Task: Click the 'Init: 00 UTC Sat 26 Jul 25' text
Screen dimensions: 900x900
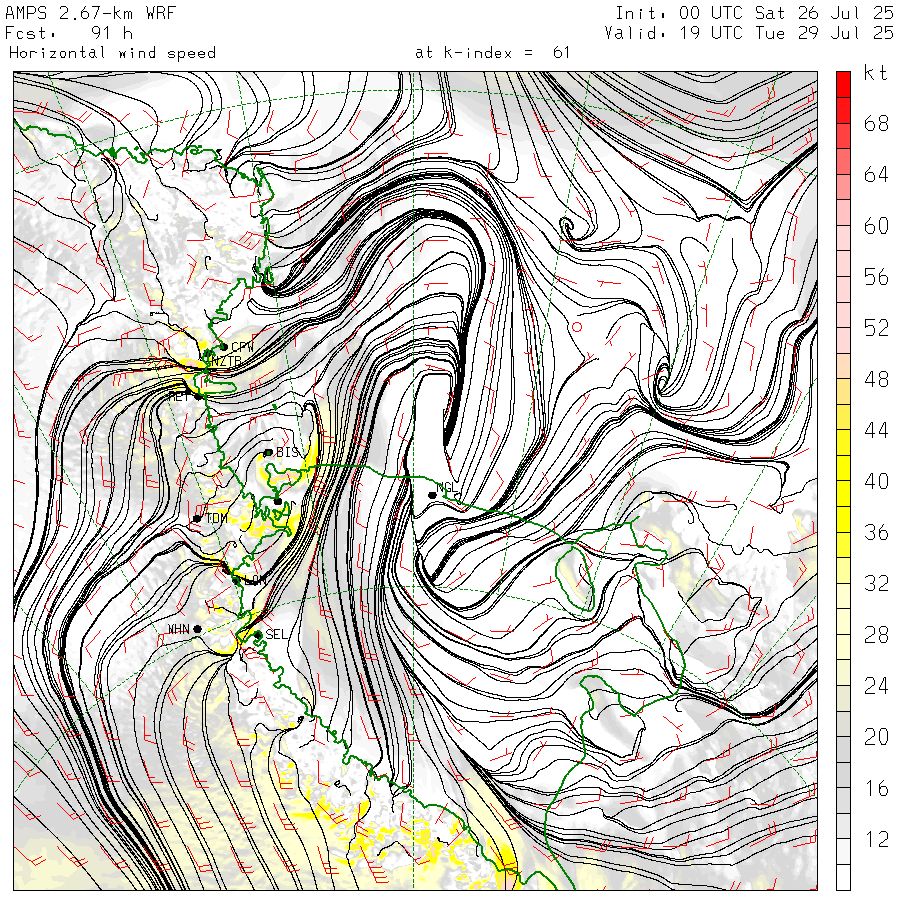Action: [x=754, y=13]
